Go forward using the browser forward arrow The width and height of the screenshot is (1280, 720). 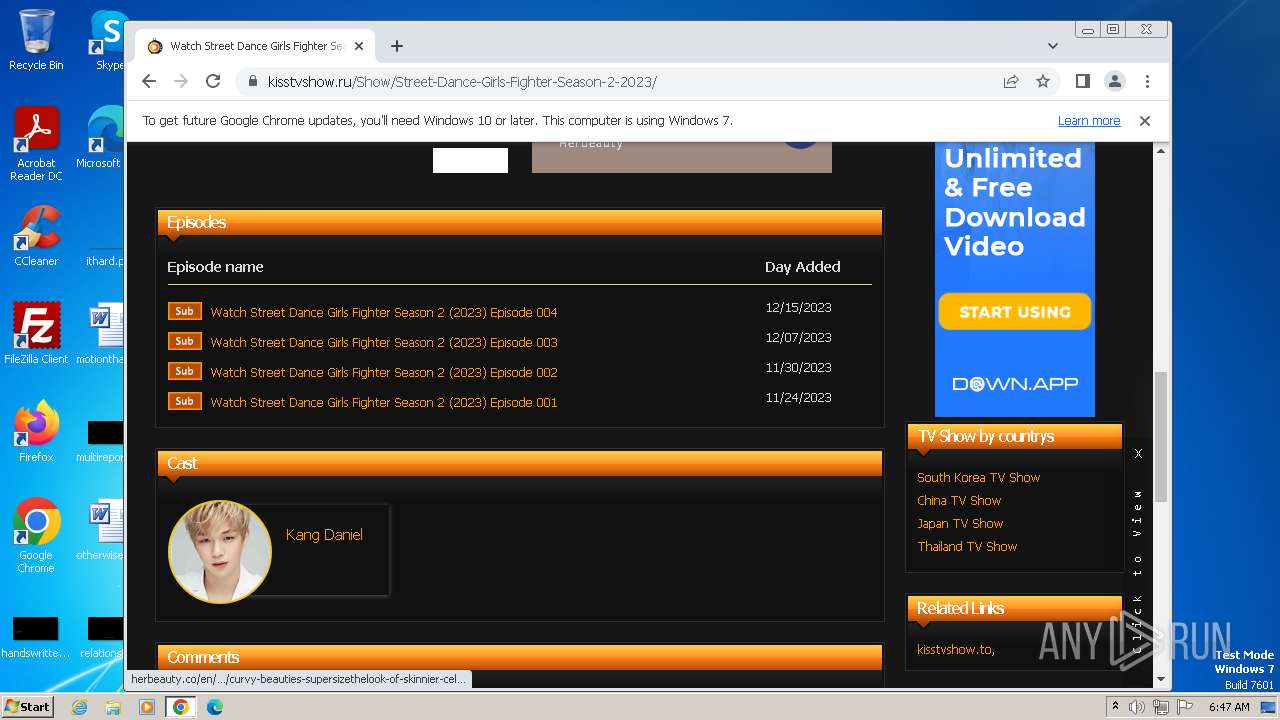pos(181,81)
